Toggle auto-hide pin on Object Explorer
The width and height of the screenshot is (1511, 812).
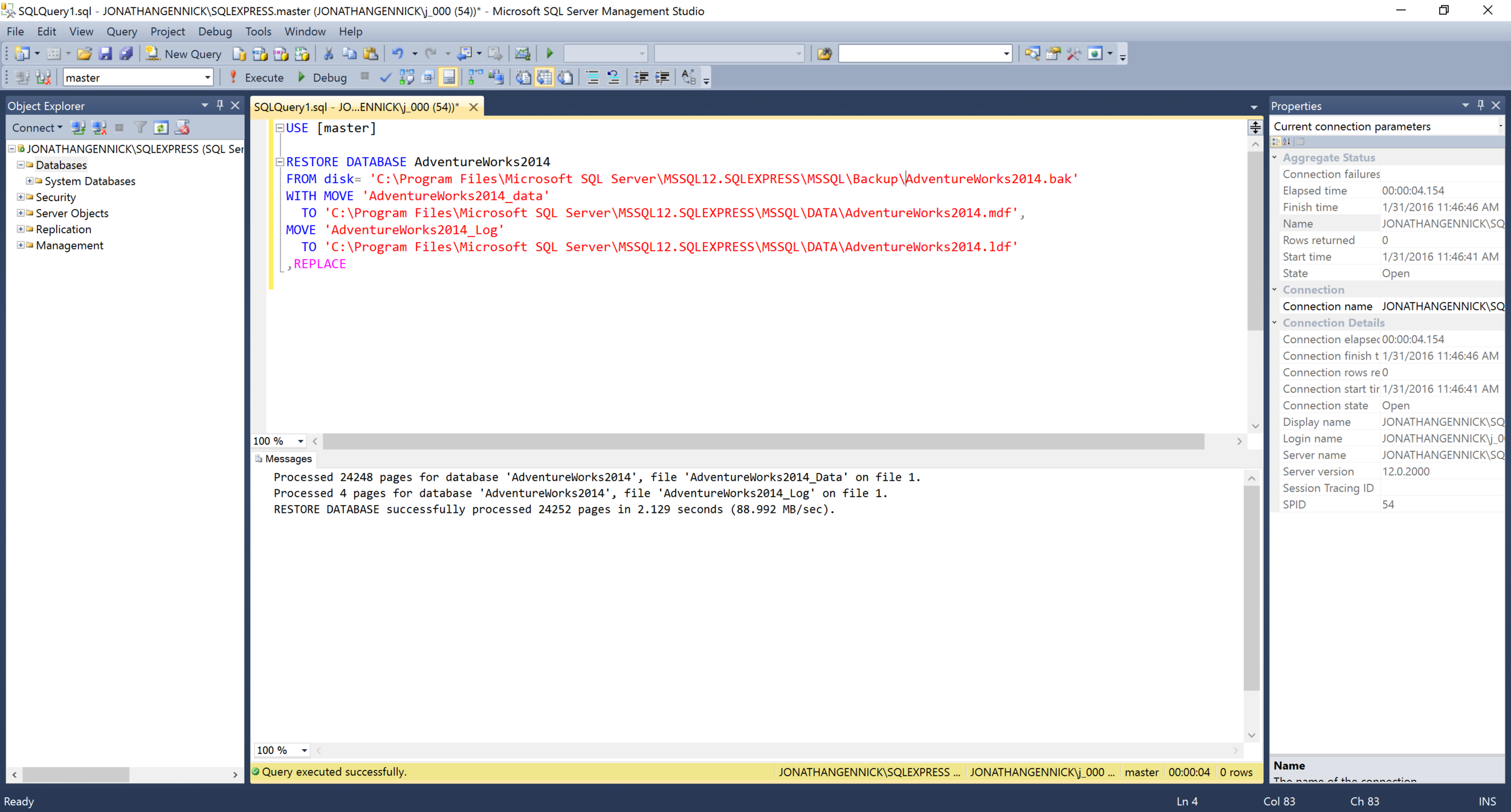tap(220, 105)
